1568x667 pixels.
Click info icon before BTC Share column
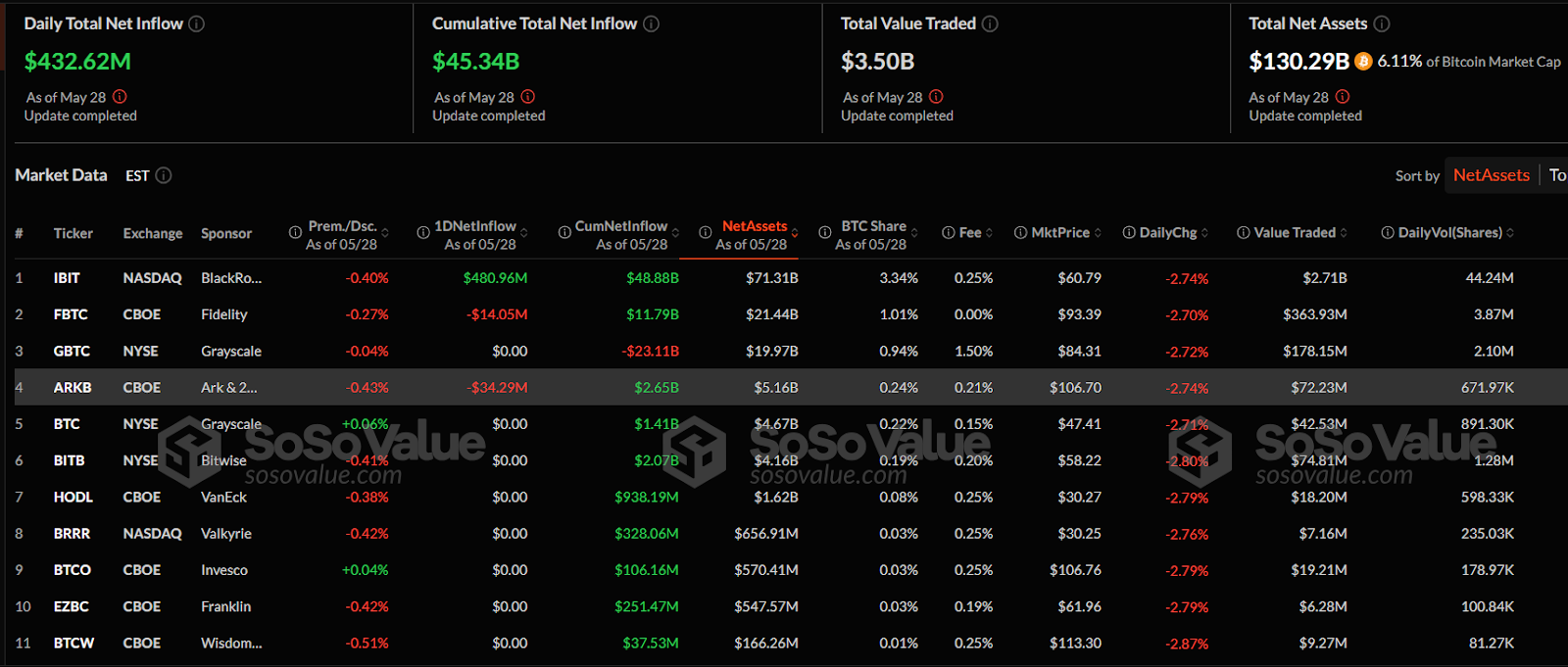click(825, 233)
